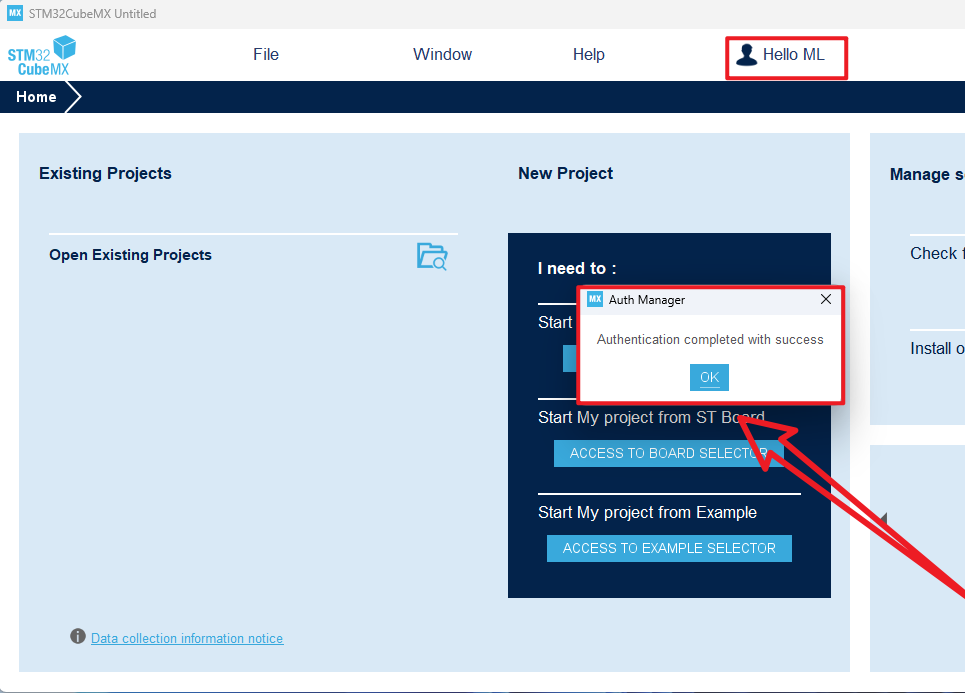Viewport: 965px width, 693px height.
Task: Open the Help menu
Action: [x=588, y=55]
